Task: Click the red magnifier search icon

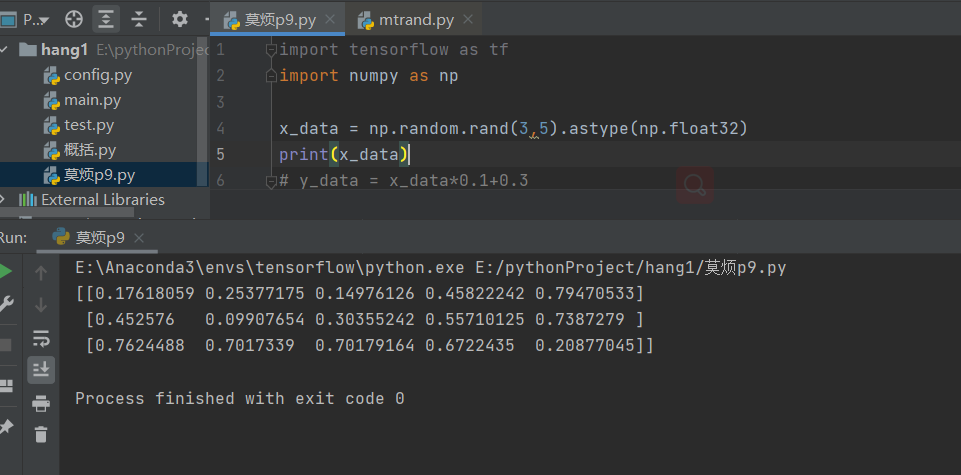Action: pyautogui.click(x=695, y=184)
